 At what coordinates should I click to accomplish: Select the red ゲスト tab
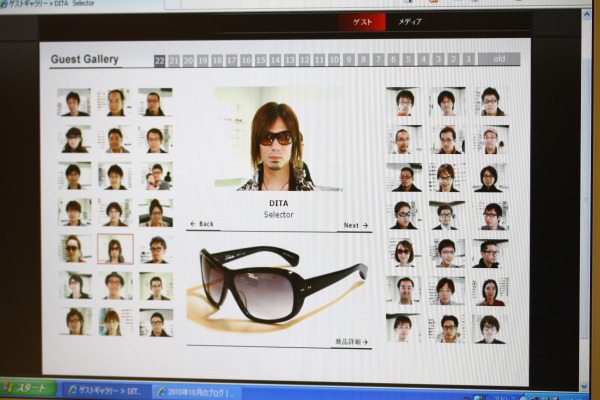point(362,22)
